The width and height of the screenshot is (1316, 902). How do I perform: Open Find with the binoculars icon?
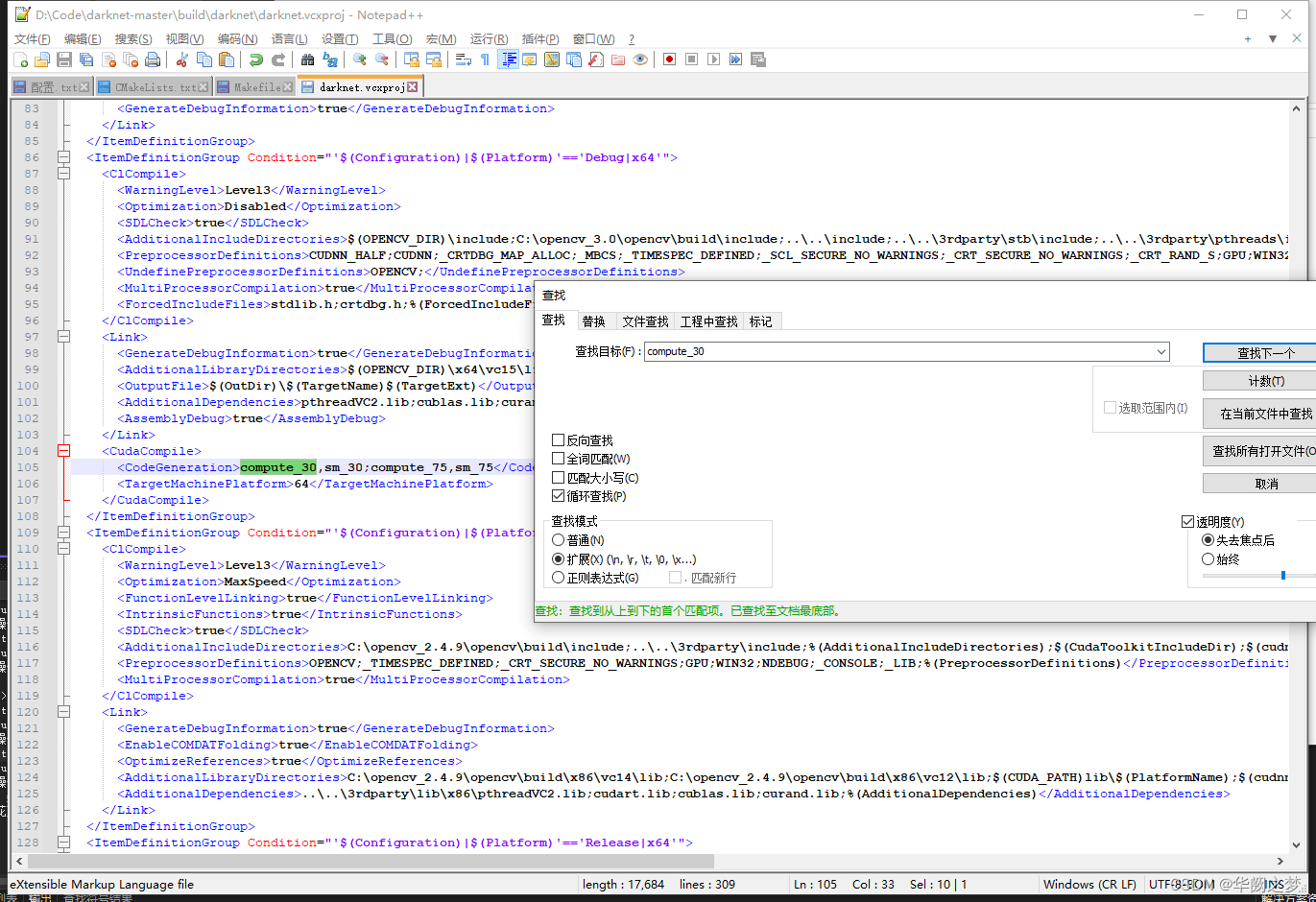[307, 59]
